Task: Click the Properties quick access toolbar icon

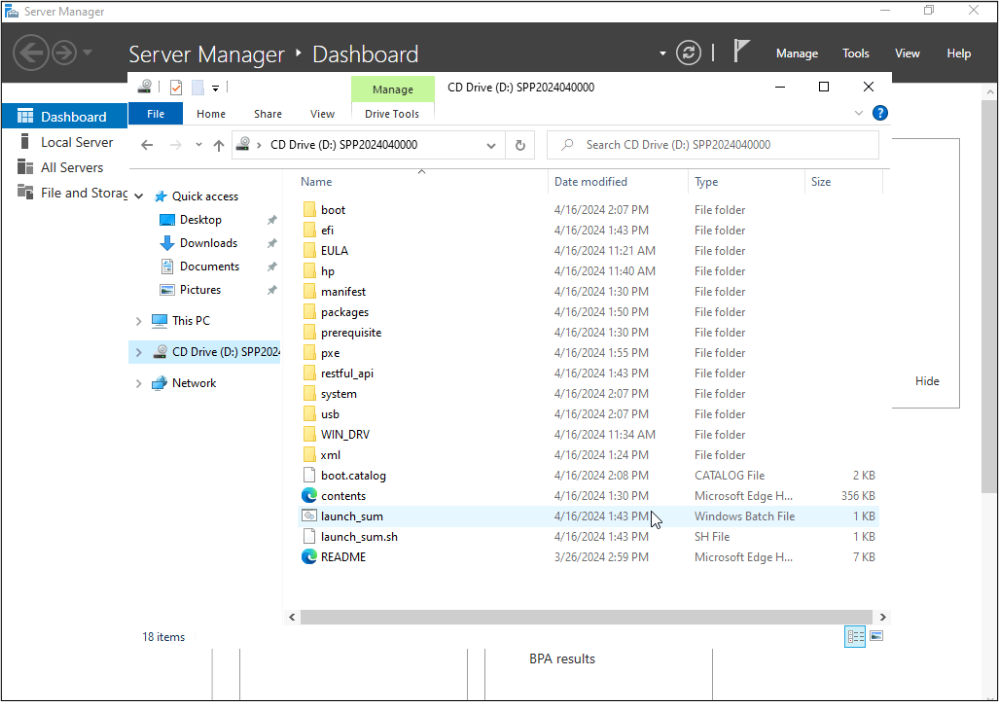Action: (176, 87)
